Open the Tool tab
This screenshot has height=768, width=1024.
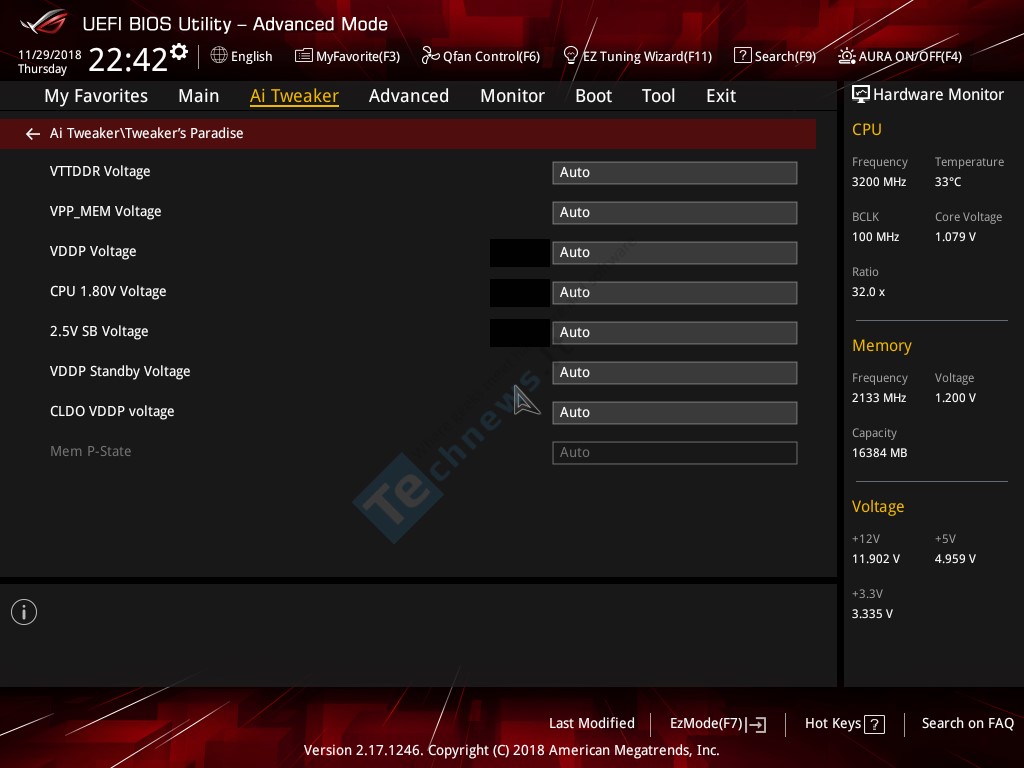(x=658, y=96)
